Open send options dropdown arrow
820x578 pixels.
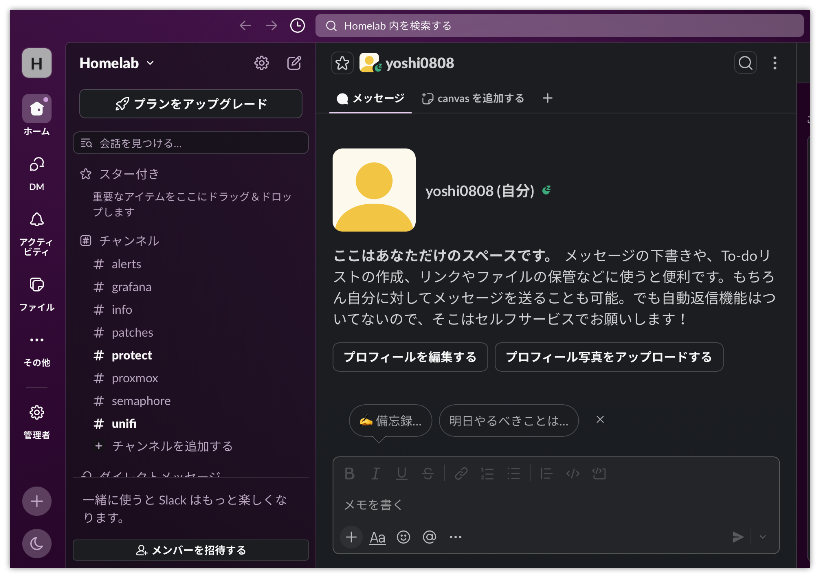coord(762,537)
